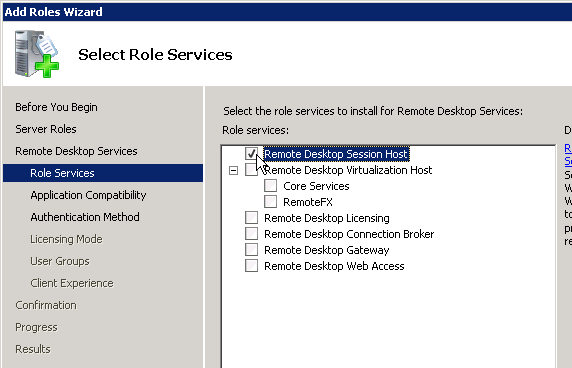Tick the RemoteFX checkbox
Image resolution: width=572 pixels, height=368 pixels.
coord(270,202)
